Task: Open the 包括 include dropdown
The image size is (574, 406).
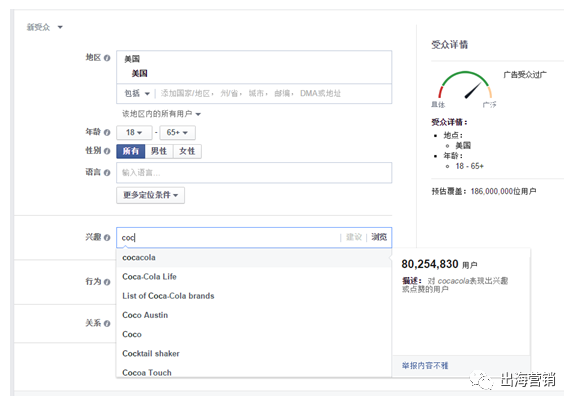Action: tap(137, 93)
